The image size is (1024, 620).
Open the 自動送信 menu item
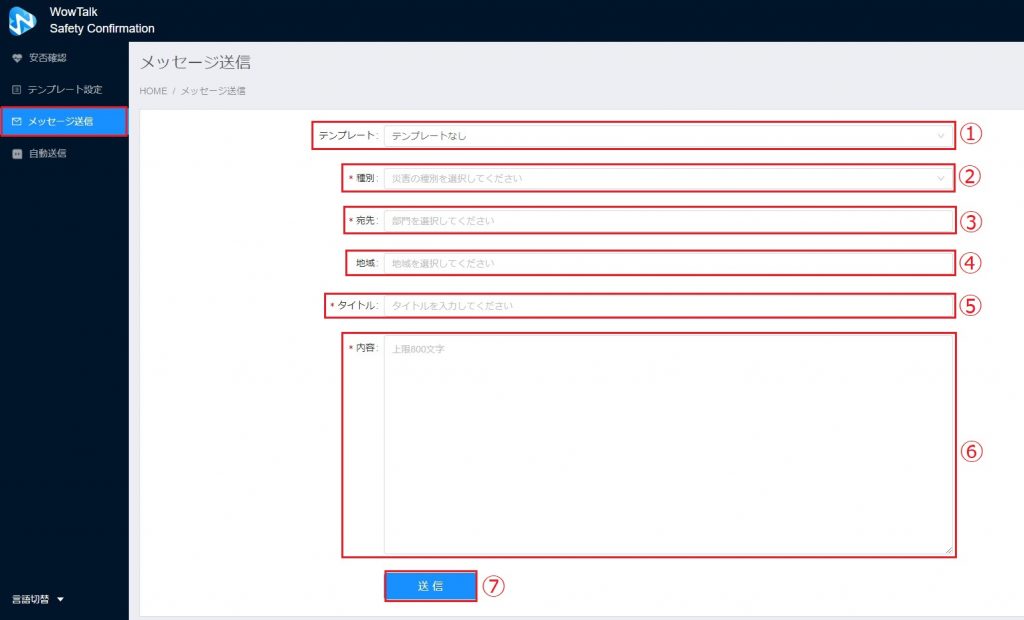point(64,154)
